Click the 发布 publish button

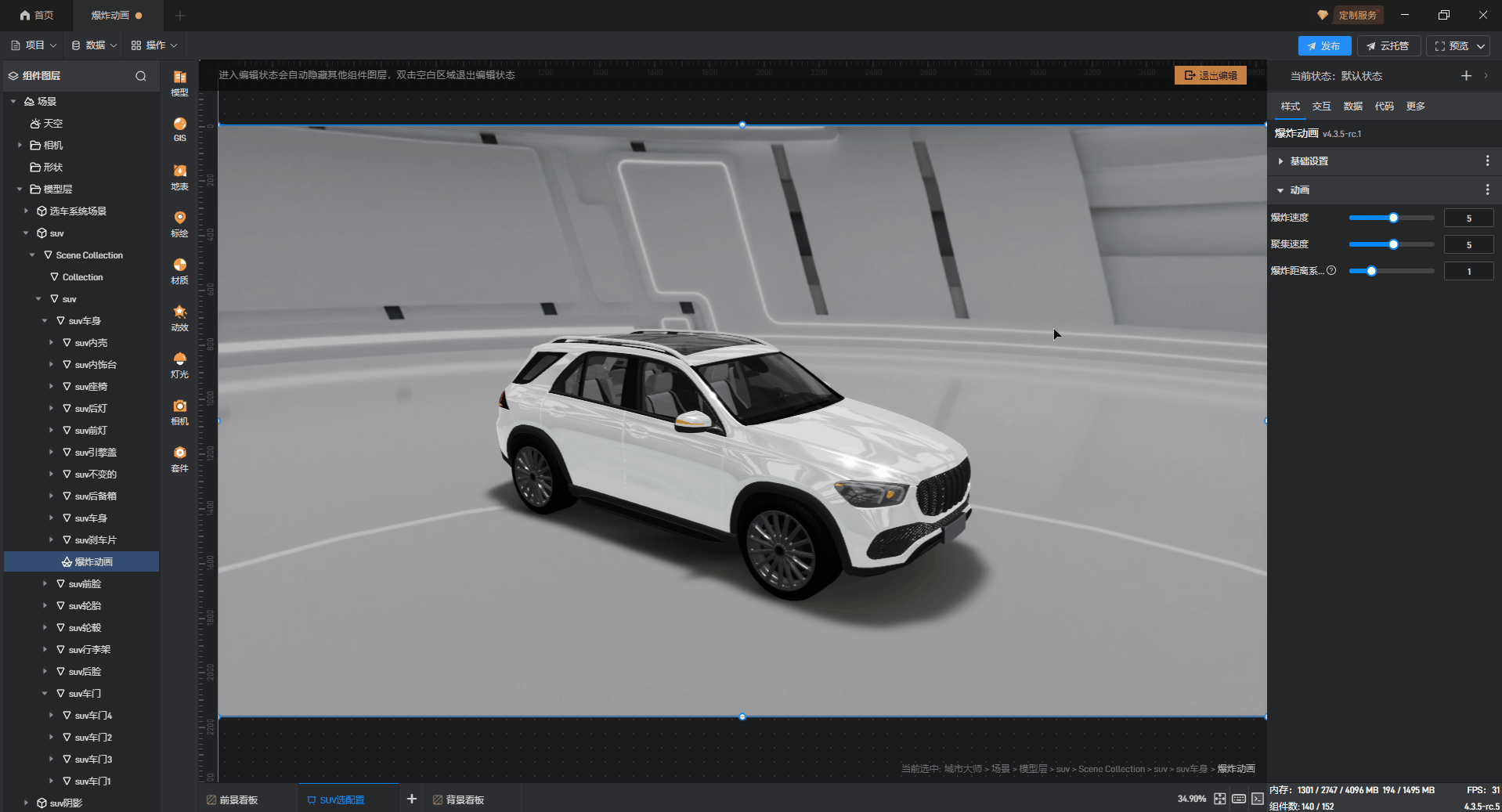1324,46
